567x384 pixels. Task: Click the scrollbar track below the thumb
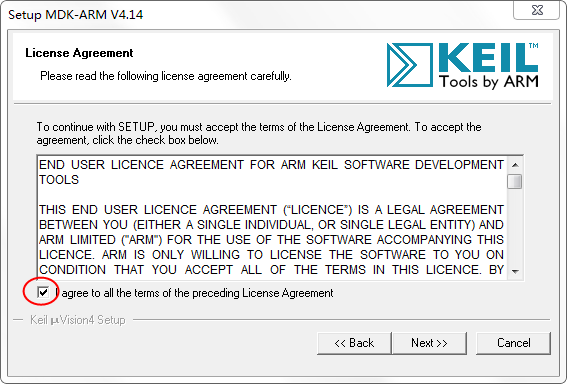[515, 226]
